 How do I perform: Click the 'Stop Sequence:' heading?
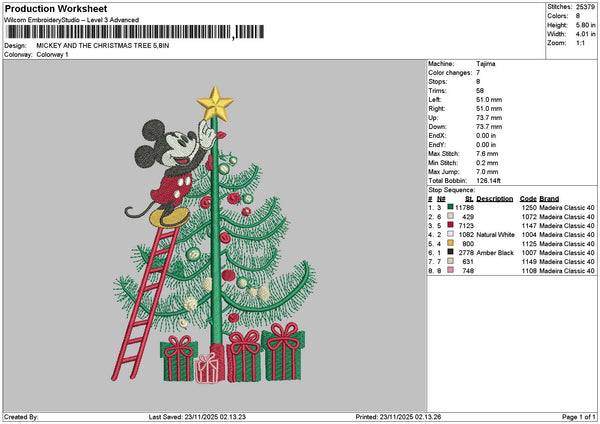[x=452, y=190]
